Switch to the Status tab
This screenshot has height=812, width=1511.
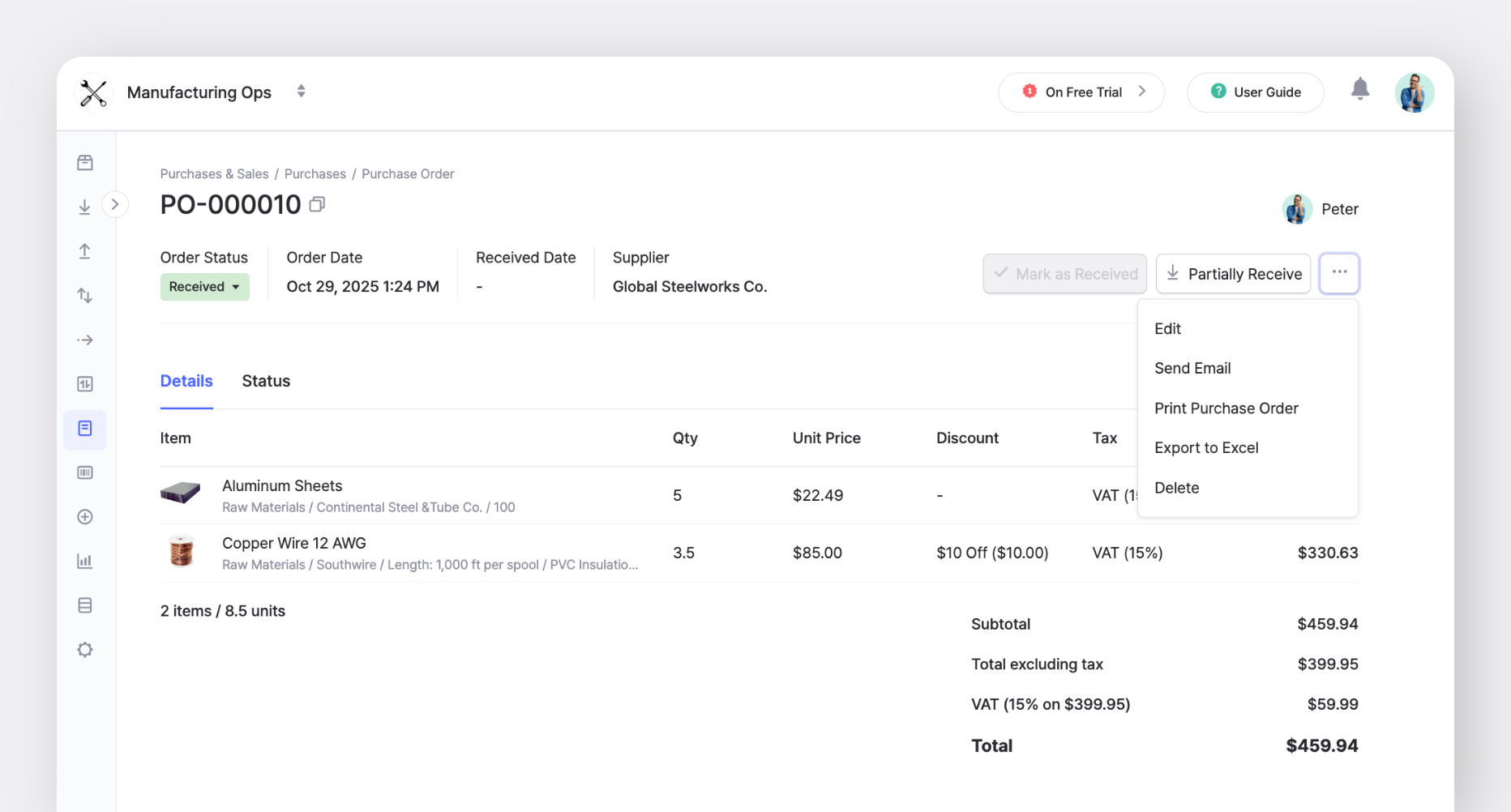[x=265, y=381]
